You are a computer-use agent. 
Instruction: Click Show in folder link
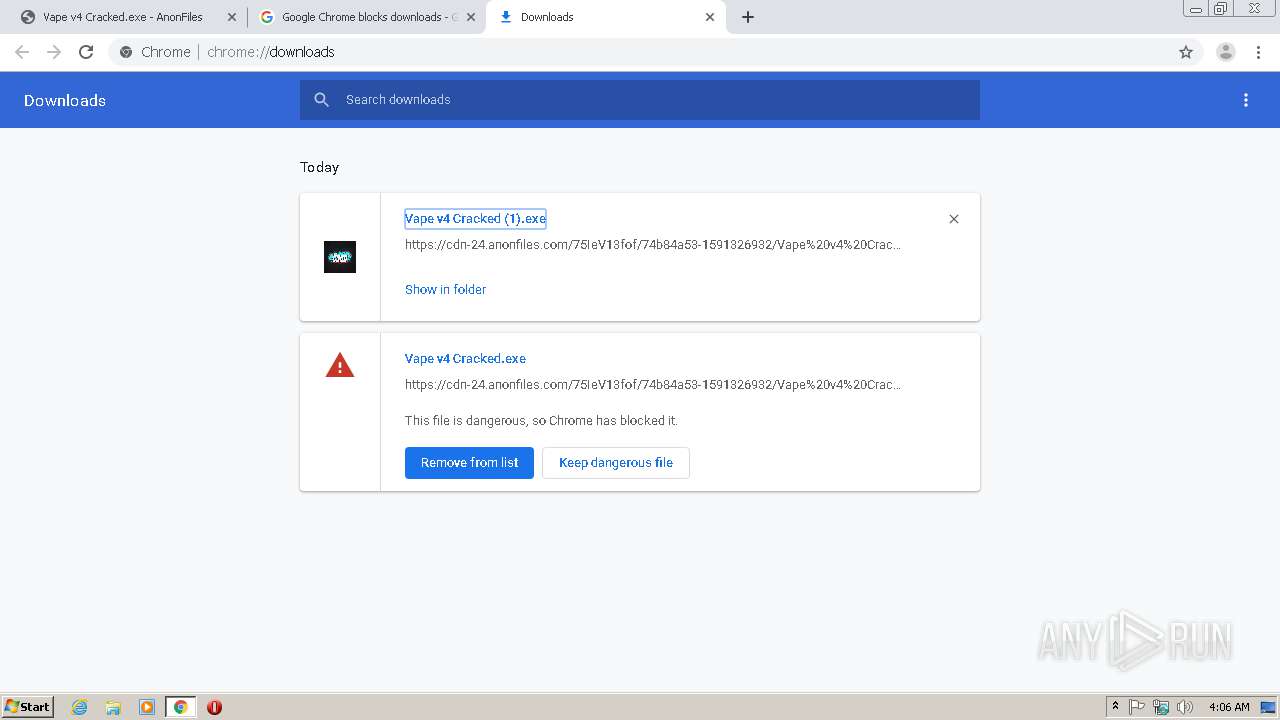click(x=445, y=290)
